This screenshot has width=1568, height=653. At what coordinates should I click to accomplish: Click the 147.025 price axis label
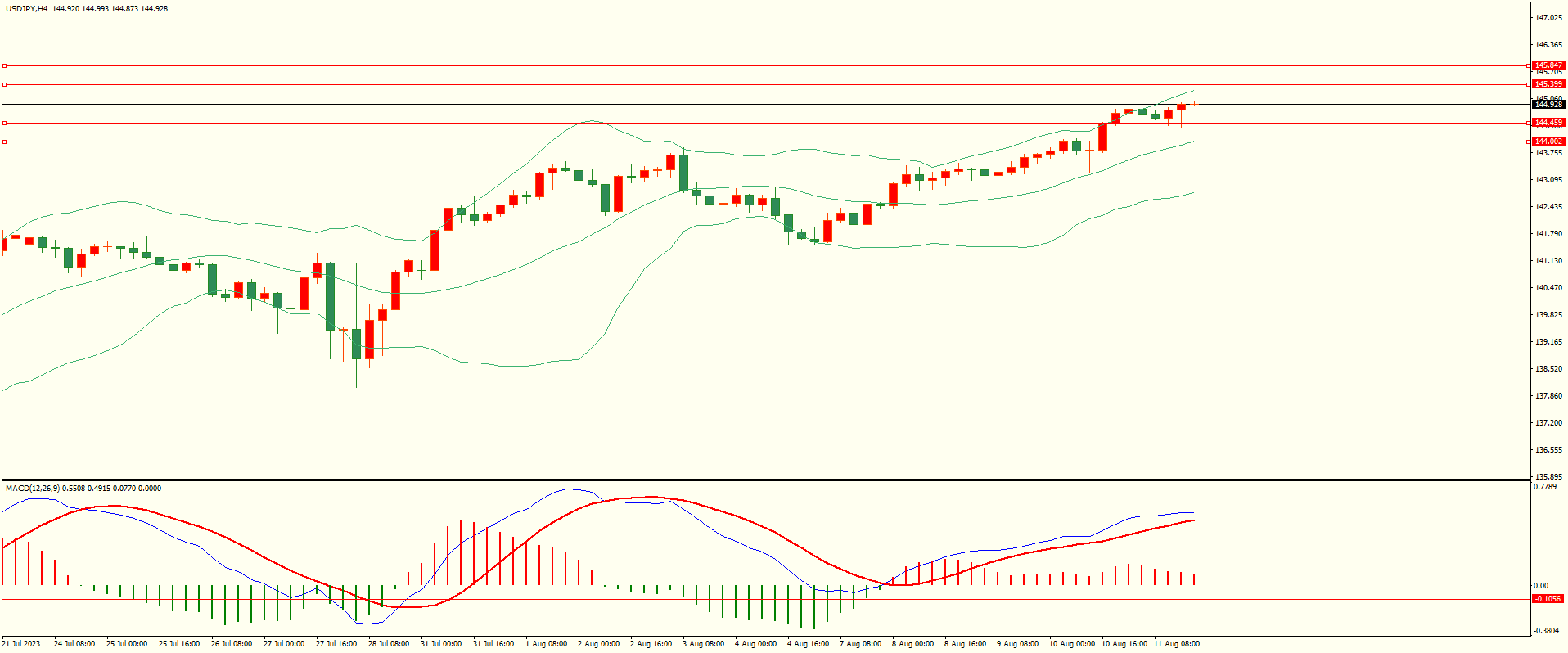click(1549, 18)
